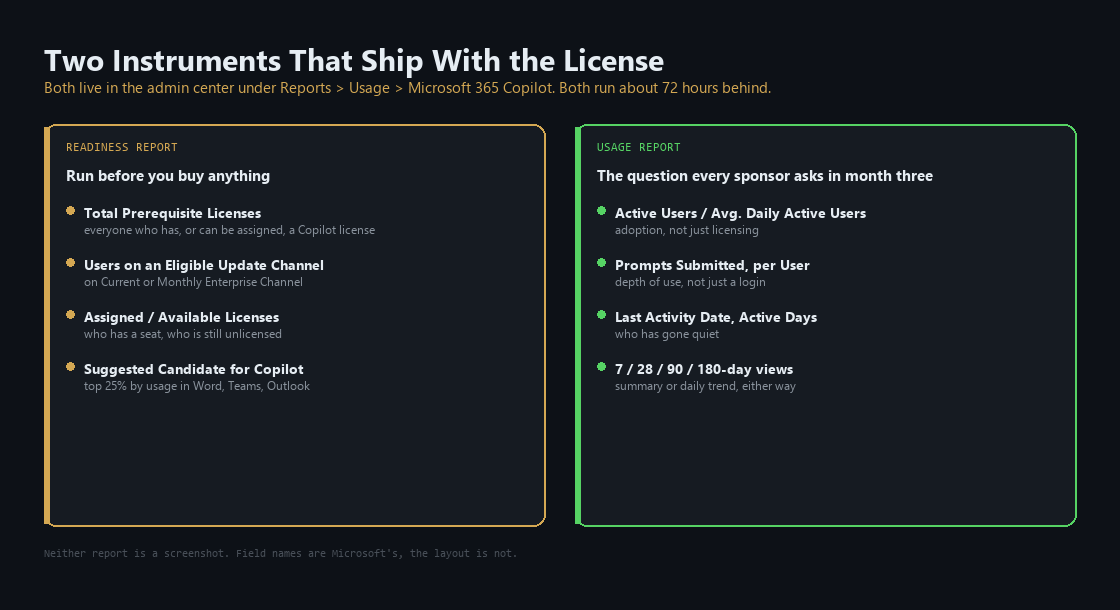Click the slide title Two Instruments That Ship With the License
The width and height of the screenshot is (1120, 610).
[354, 61]
